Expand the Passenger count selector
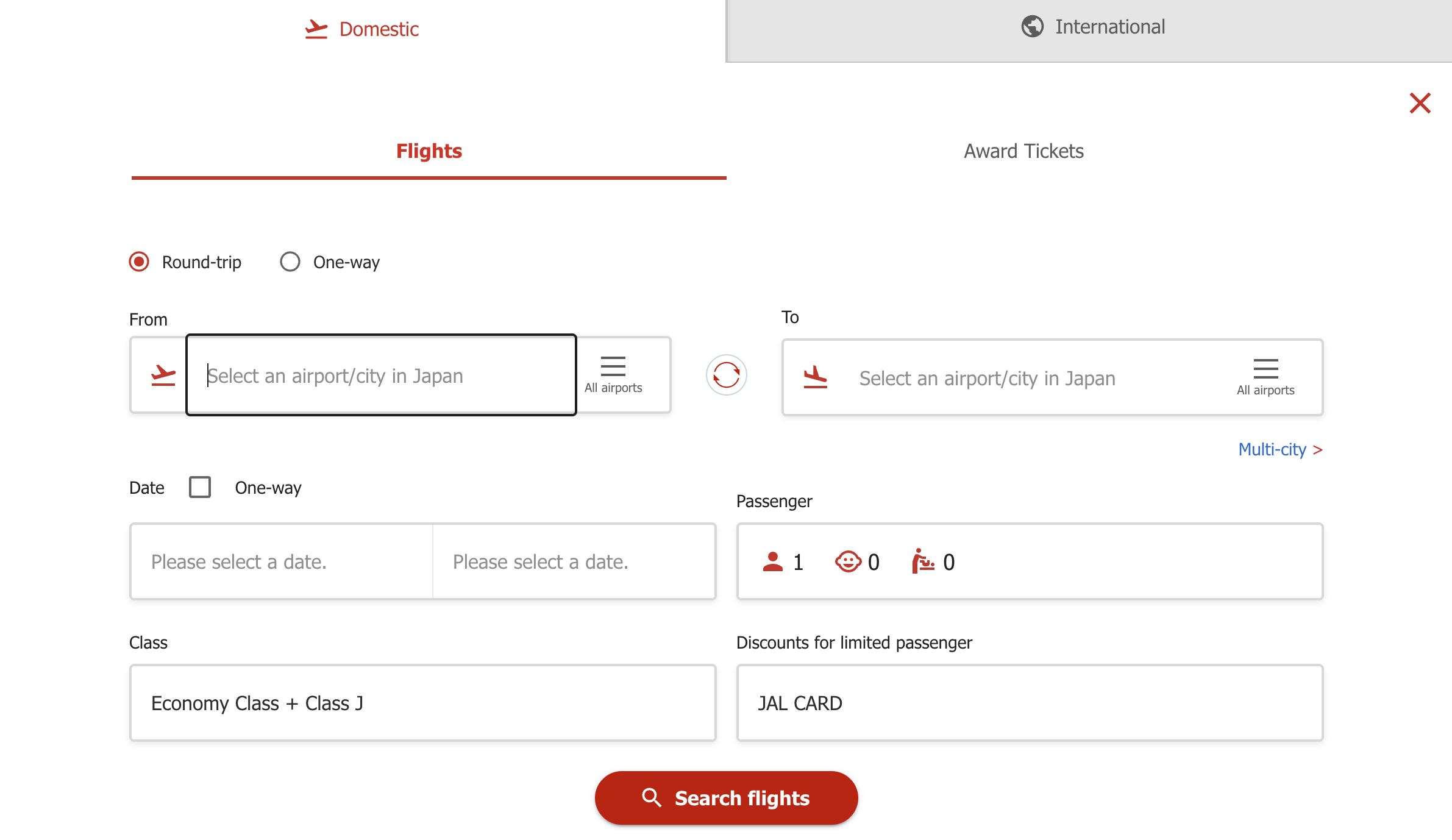The image size is (1452, 840). 1030,561
